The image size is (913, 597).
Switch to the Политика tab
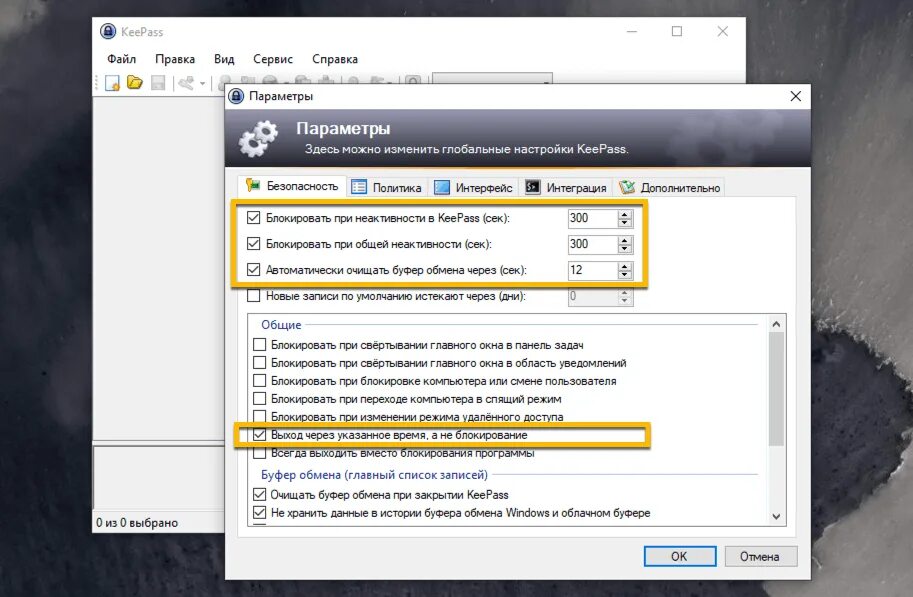pyautogui.click(x=387, y=188)
